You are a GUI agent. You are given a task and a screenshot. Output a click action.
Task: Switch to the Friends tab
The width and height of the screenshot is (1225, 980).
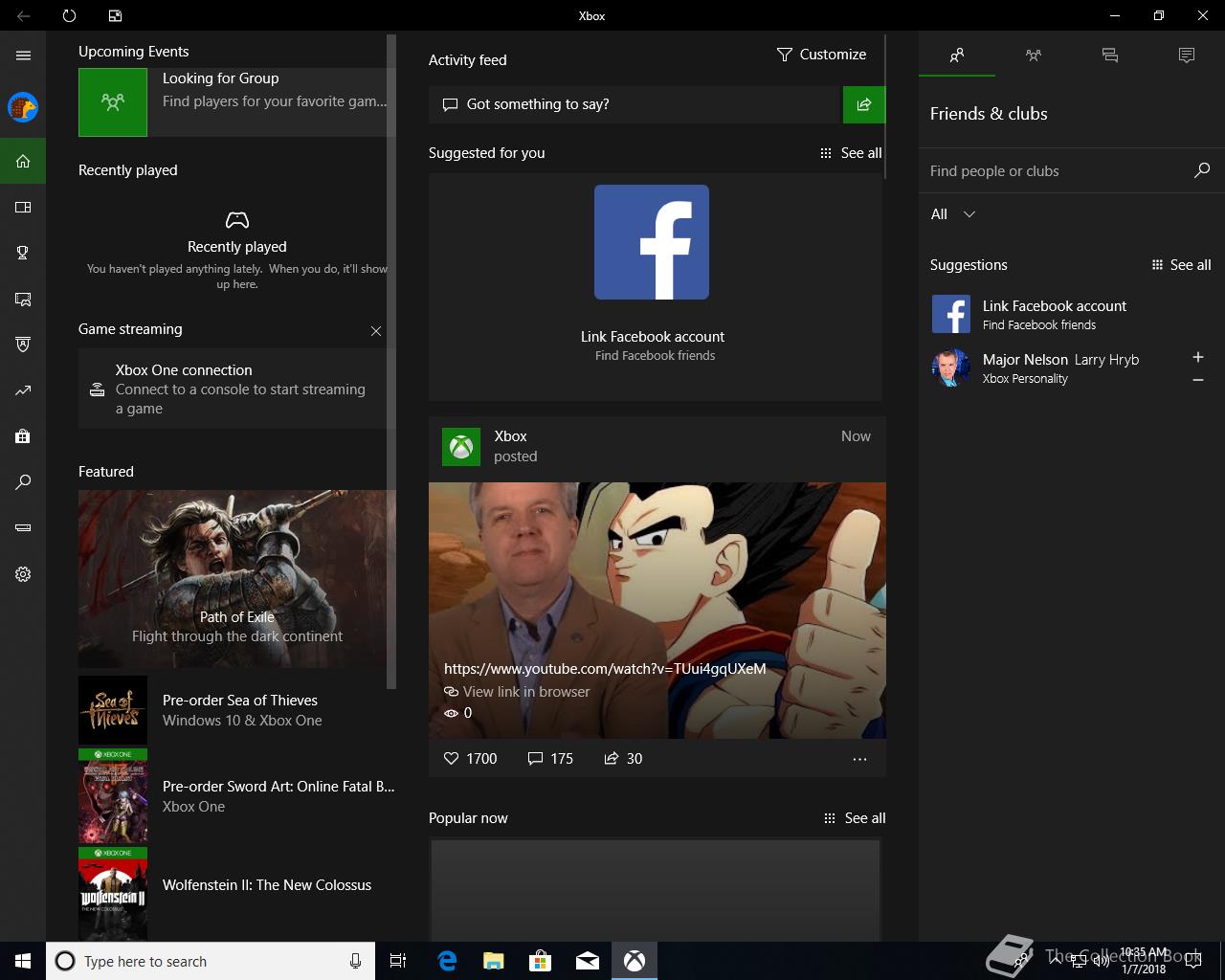(957, 56)
